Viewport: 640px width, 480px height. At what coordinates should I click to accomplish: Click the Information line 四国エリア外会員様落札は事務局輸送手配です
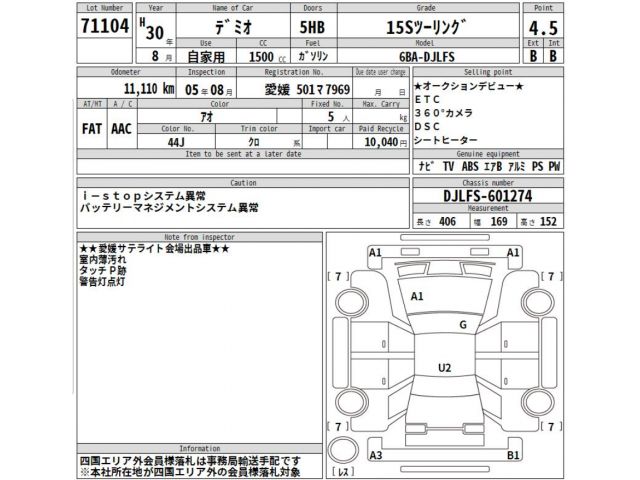(x=190, y=462)
